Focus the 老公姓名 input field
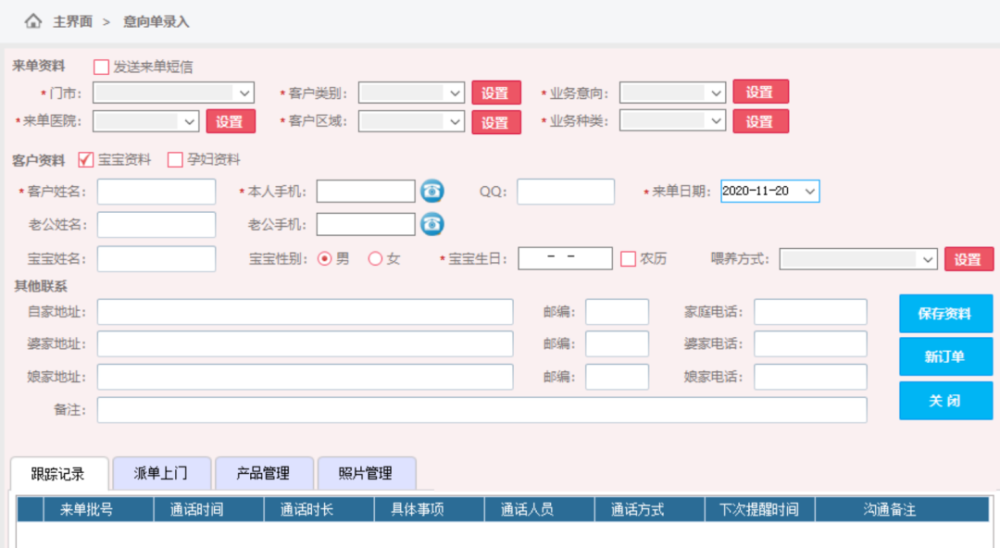The image size is (1000, 548). [x=156, y=225]
